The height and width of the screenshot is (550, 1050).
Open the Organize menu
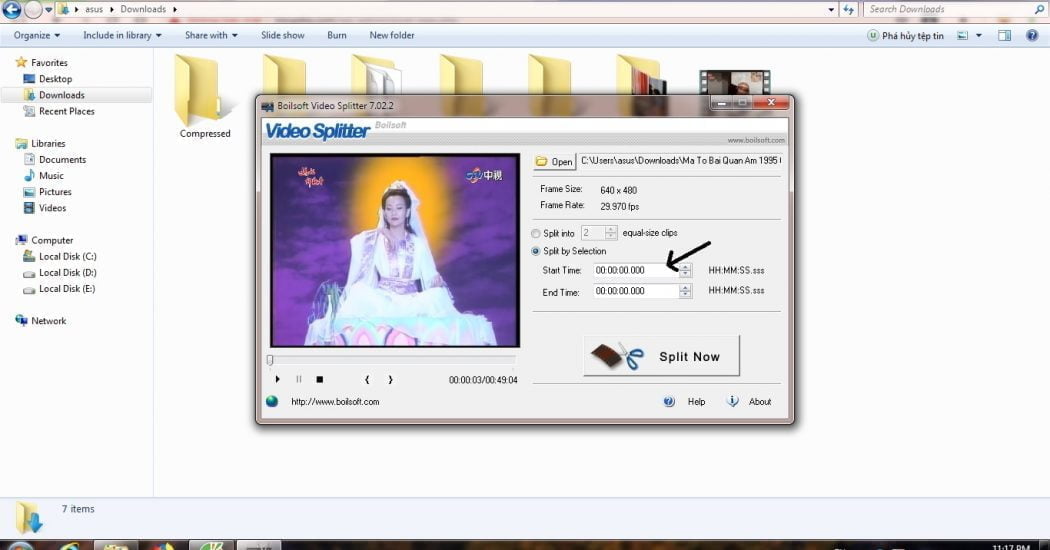pyautogui.click(x=37, y=36)
